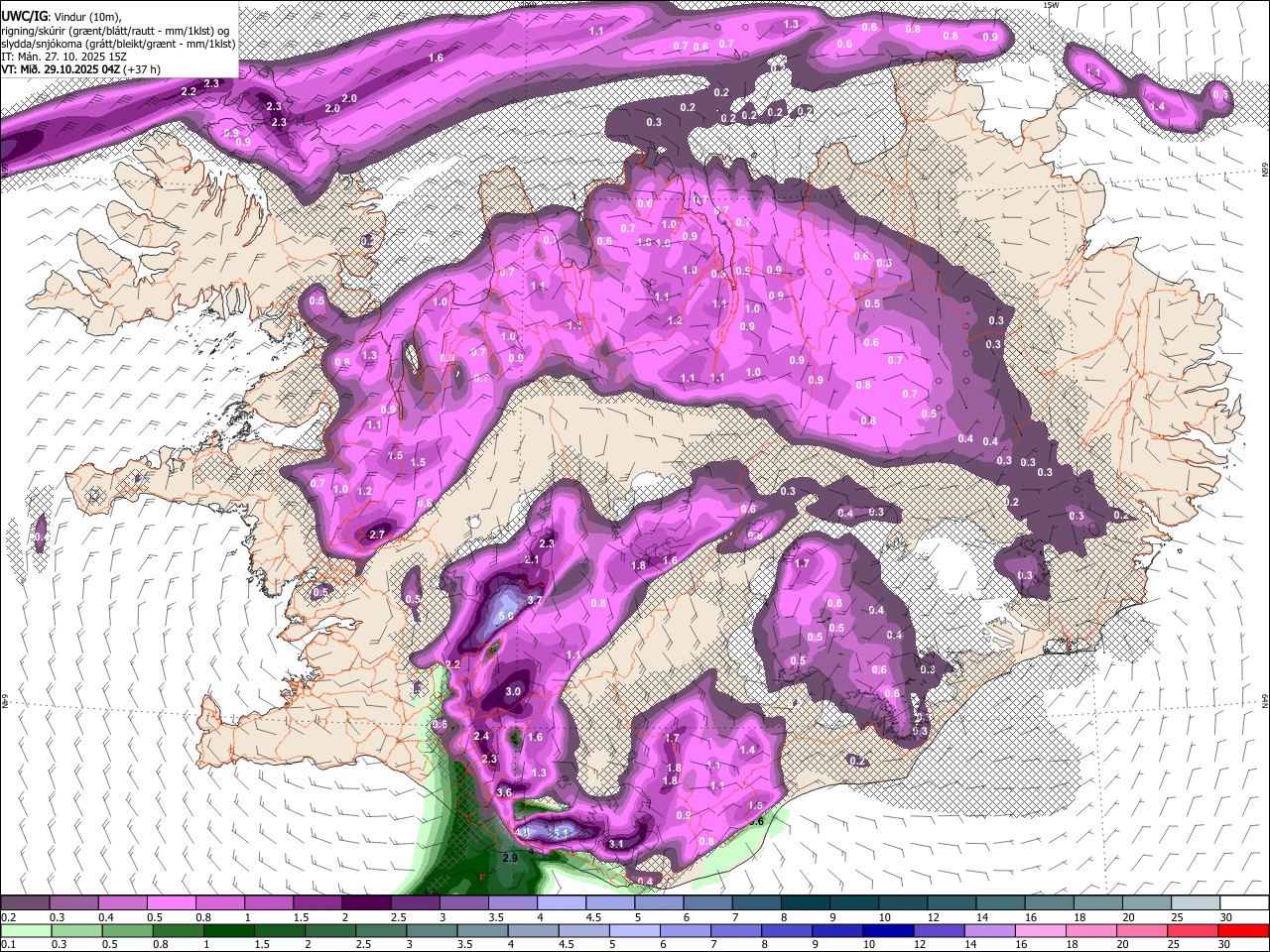Select the deep blue swatch starting at 10 in the rain scale
The width and height of the screenshot is (1270, 952).
(887, 930)
